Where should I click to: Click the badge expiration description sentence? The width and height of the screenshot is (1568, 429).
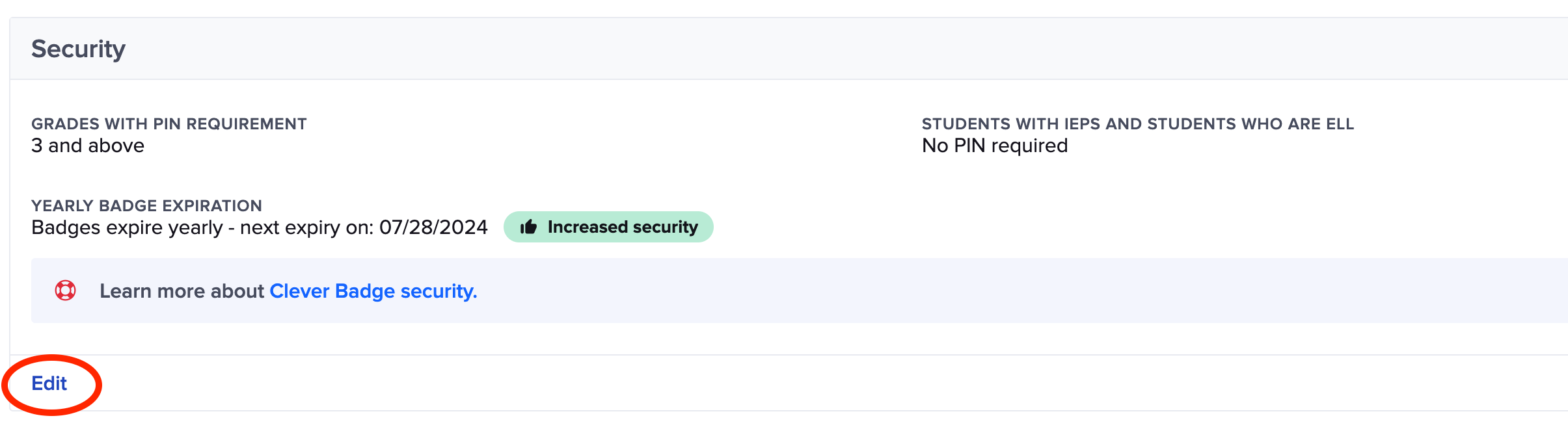point(259,227)
